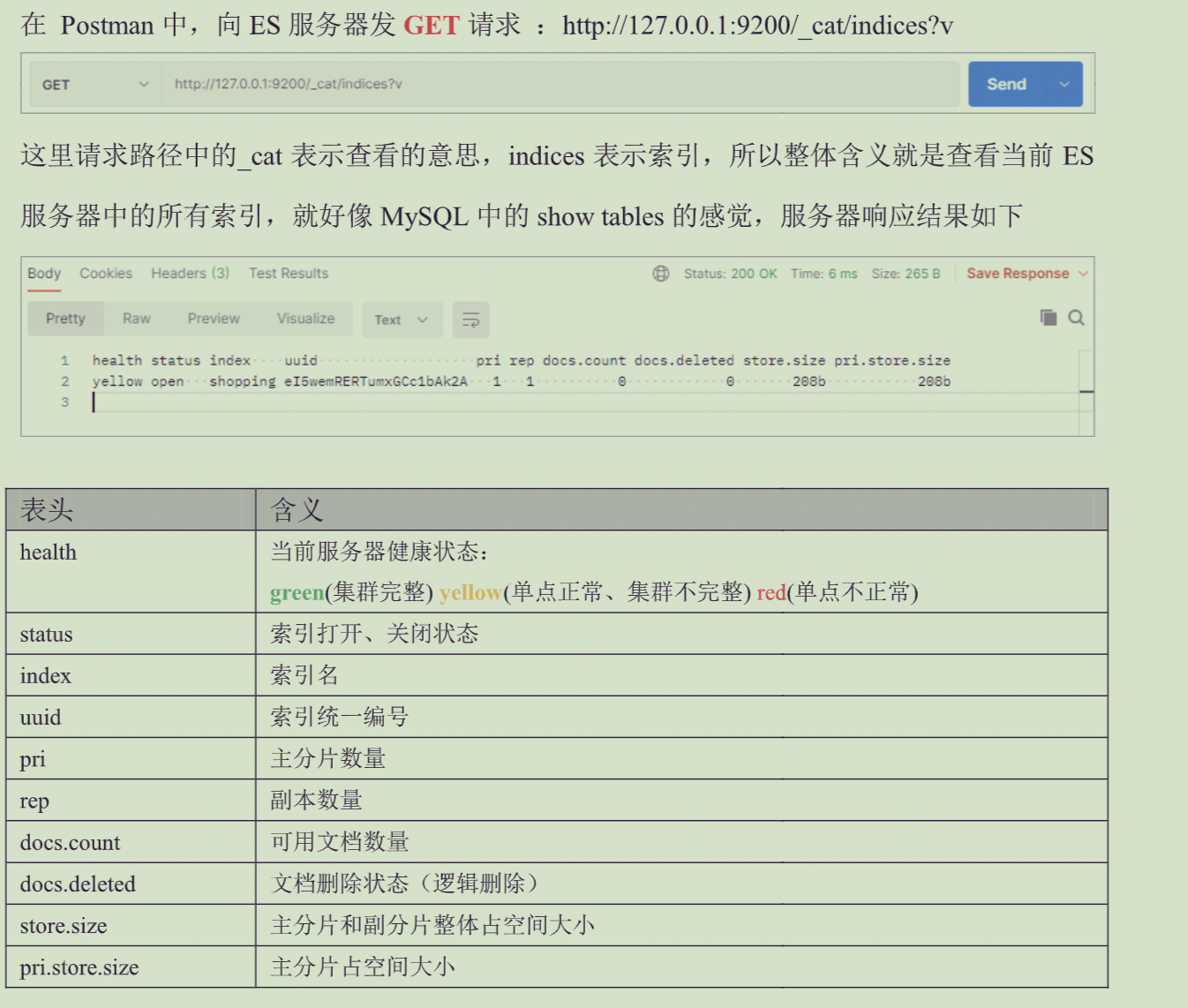Toggle the wrap lines icon
Viewport: 1188px width, 1008px height.
471,320
